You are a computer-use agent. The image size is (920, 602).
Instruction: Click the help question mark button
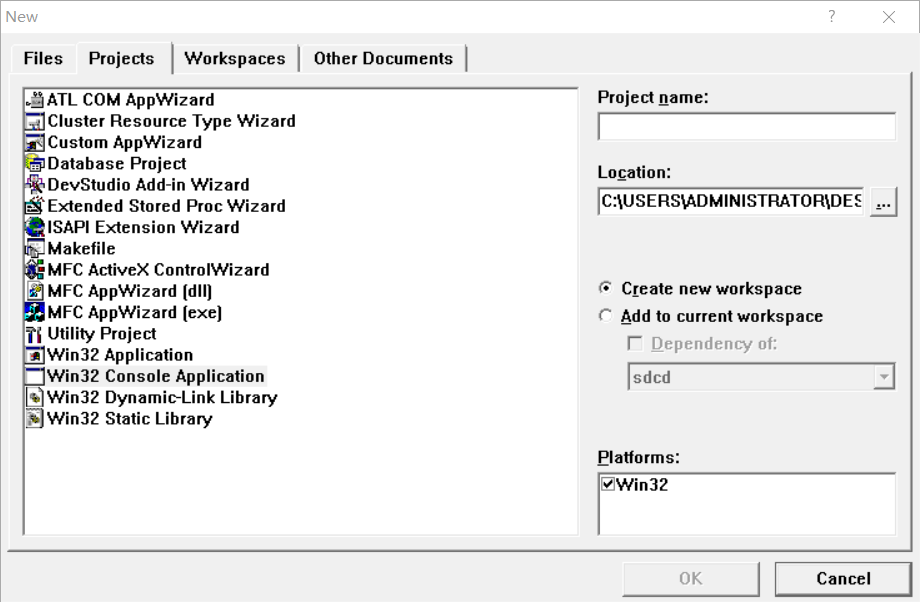tap(831, 16)
